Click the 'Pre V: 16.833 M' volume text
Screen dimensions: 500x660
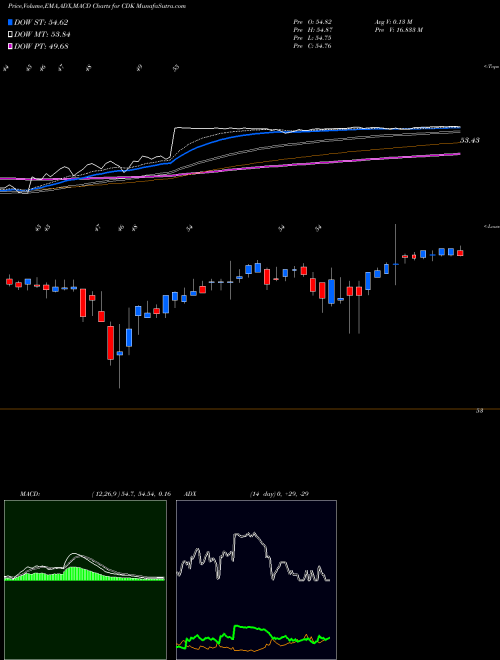[398, 30]
